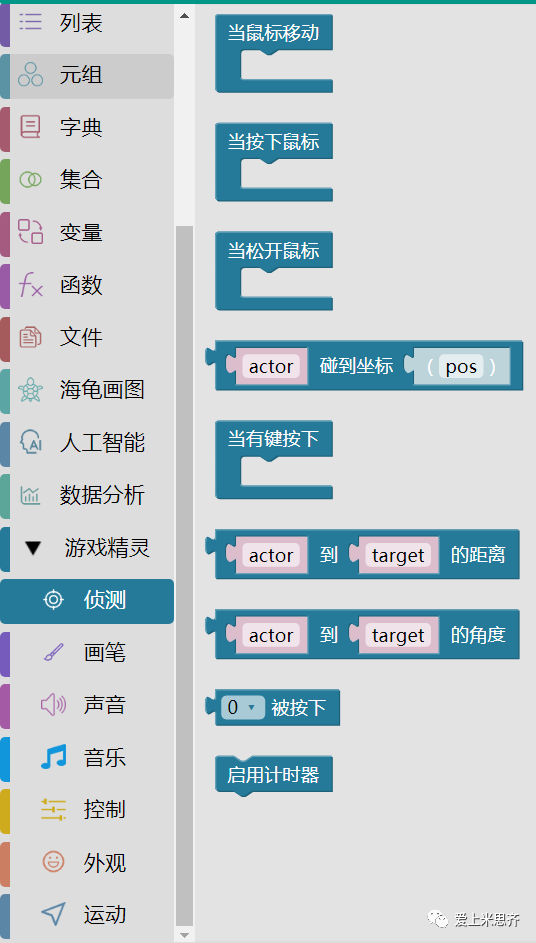Select the 当鼠标移动 event block
This screenshot has width=536, height=943.
(274, 54)
